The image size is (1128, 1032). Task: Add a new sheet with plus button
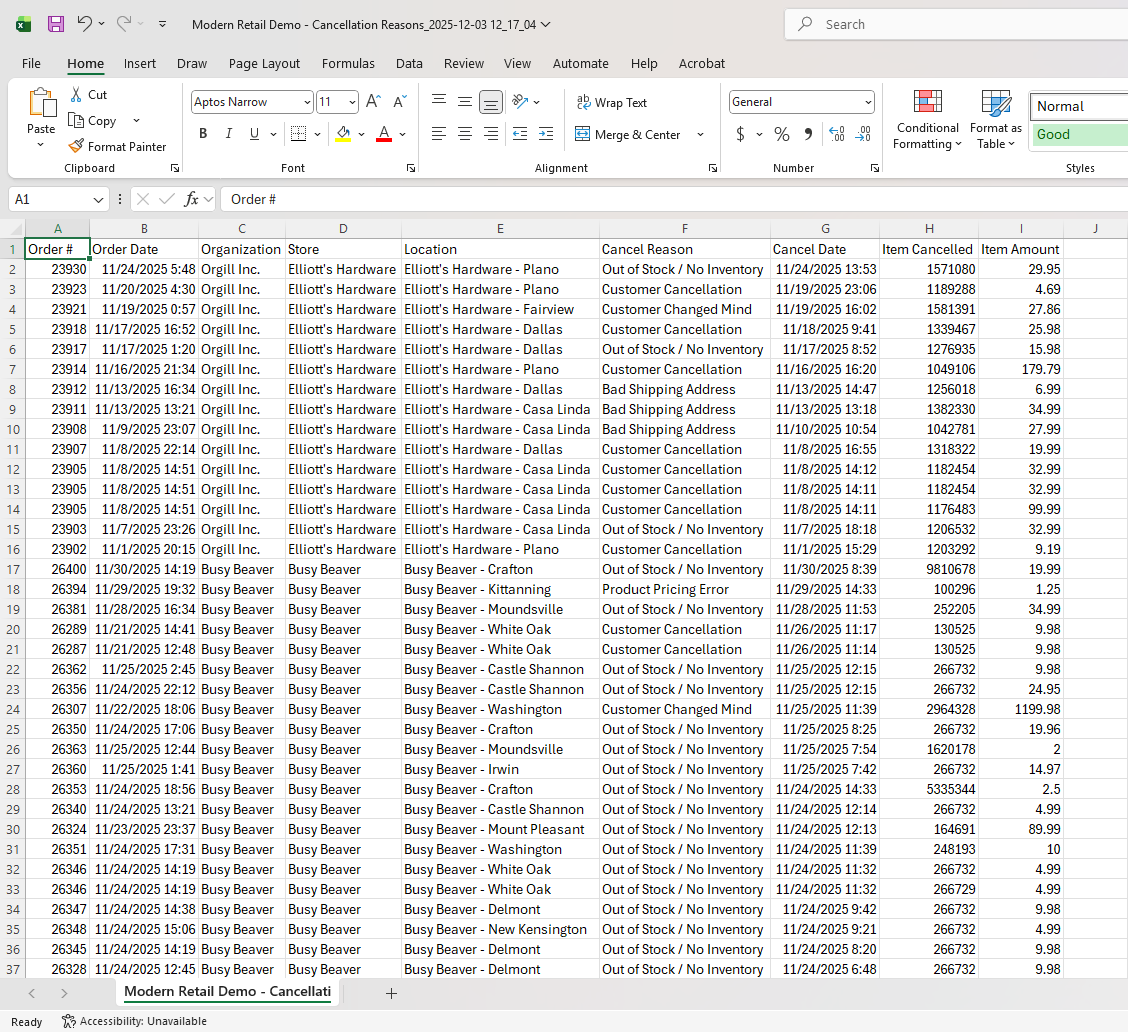click(391, 993)
